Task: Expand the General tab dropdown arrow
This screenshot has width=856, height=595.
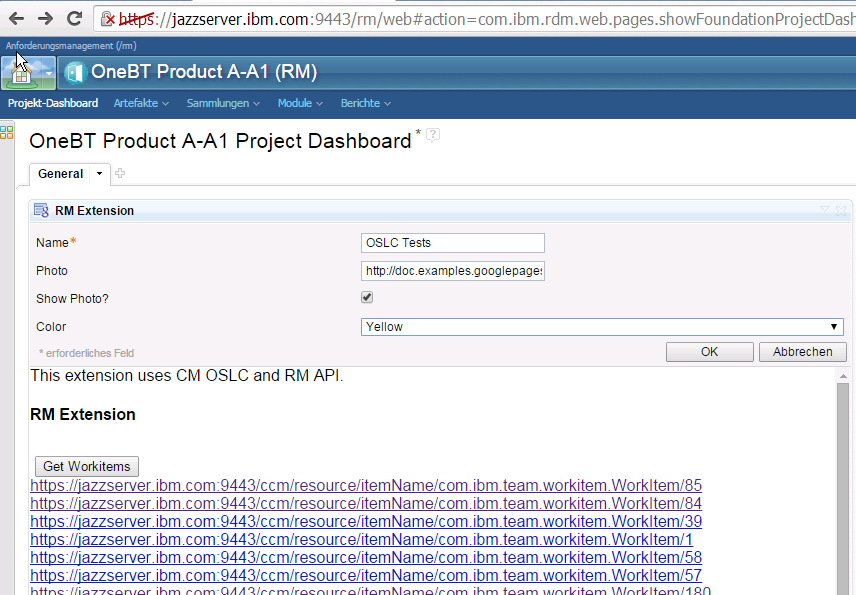Action: pyautogui.click(x=99, y=174)
